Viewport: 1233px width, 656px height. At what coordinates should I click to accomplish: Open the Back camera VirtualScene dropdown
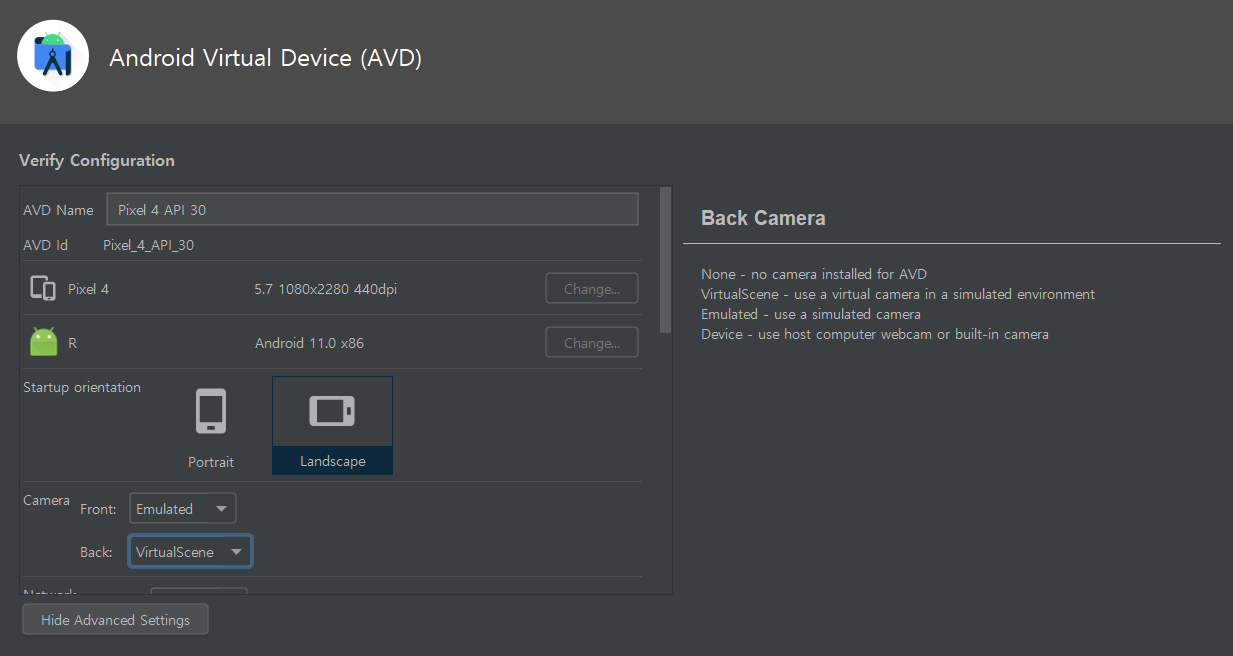(x=190, y=551)
